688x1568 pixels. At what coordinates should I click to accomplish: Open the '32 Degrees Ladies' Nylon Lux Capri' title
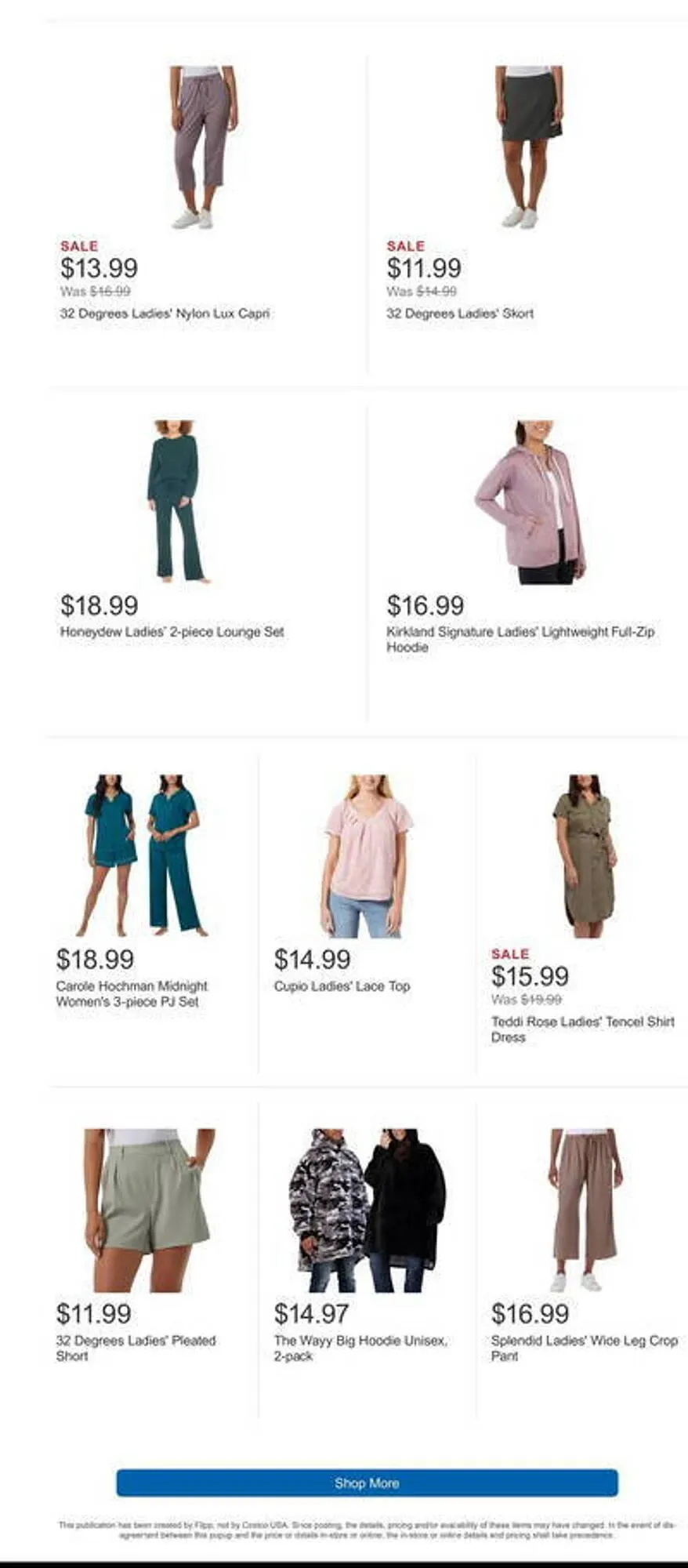coord(165,314)
